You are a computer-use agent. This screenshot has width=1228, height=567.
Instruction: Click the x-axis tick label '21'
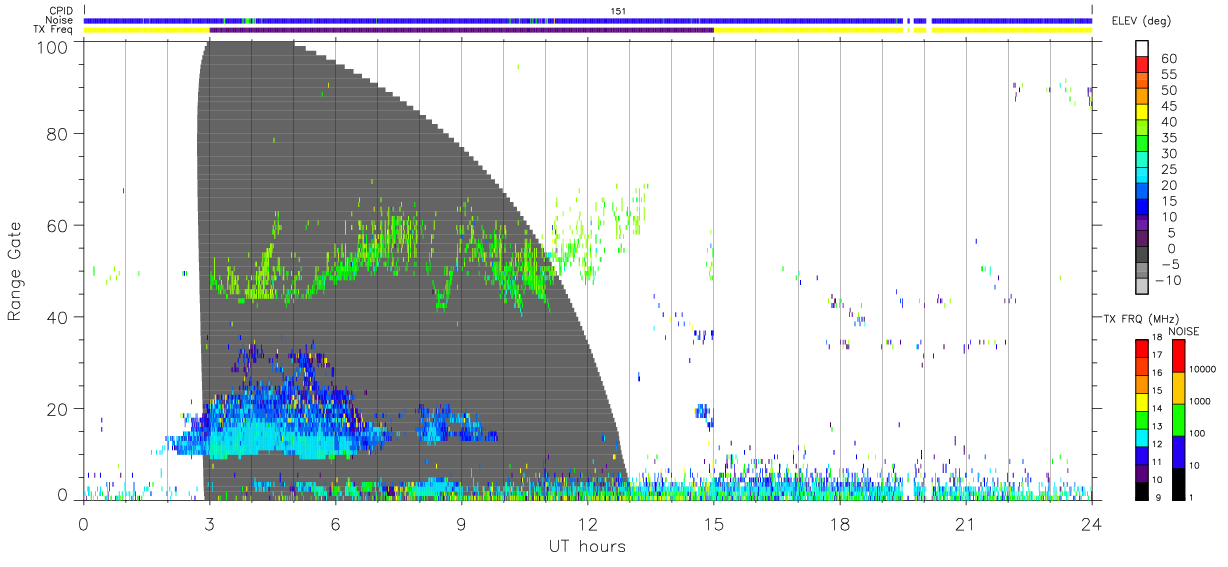click(966, 524)
